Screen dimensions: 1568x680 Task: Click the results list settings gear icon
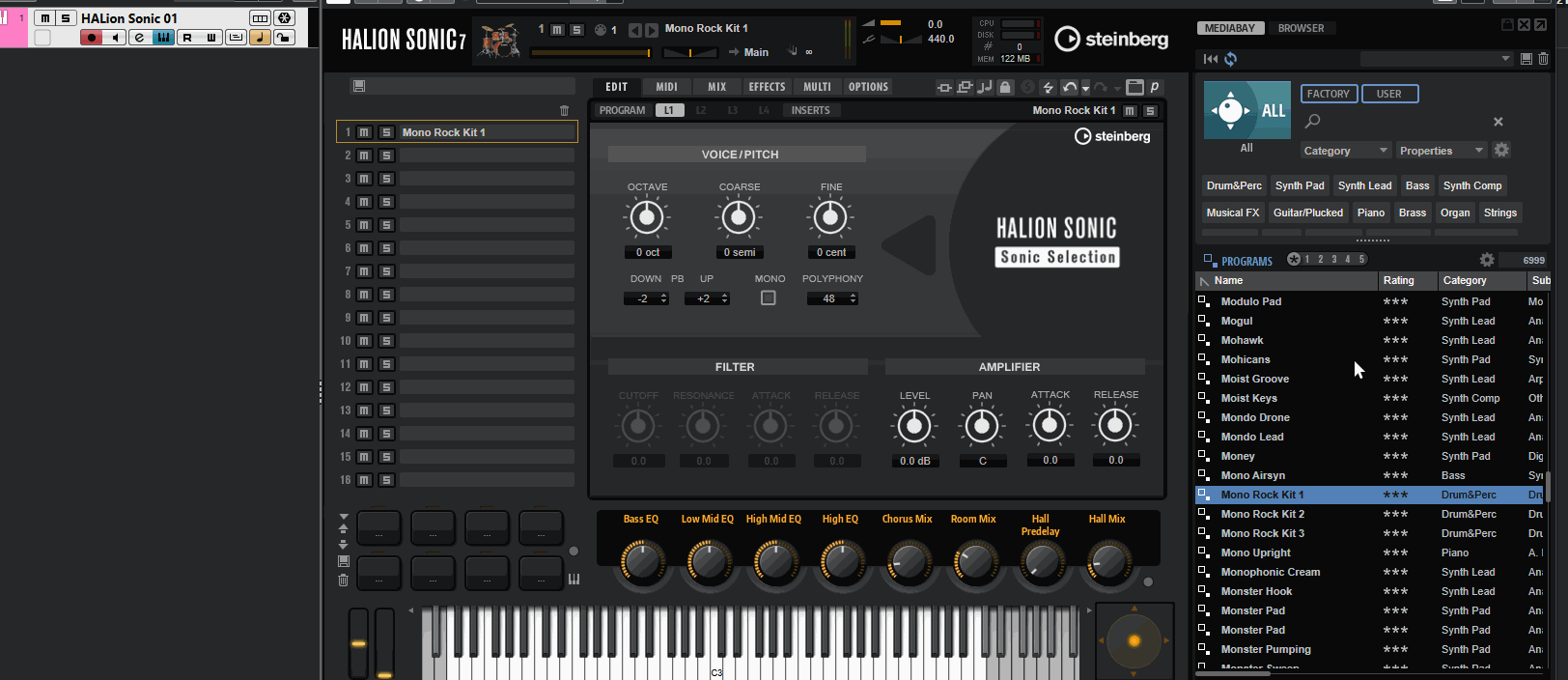coord(1487,260)
